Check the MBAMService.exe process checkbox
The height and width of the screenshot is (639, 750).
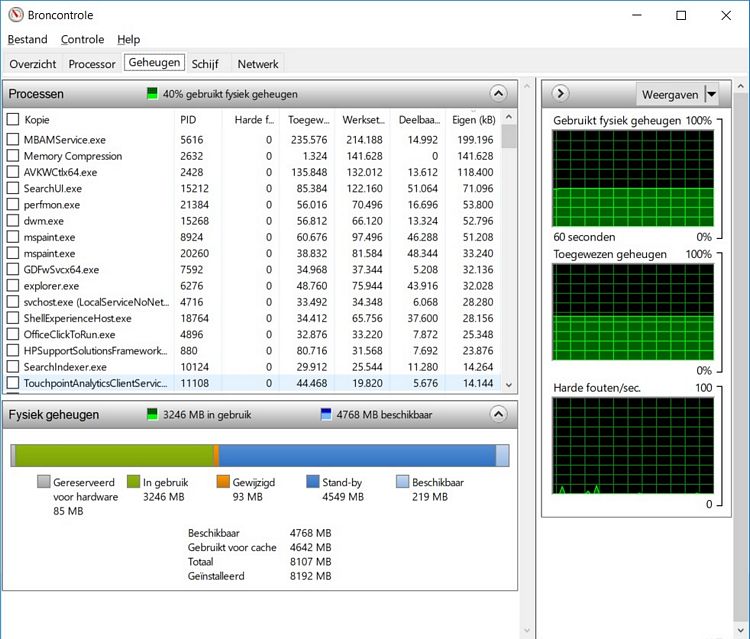coord(13,139)
